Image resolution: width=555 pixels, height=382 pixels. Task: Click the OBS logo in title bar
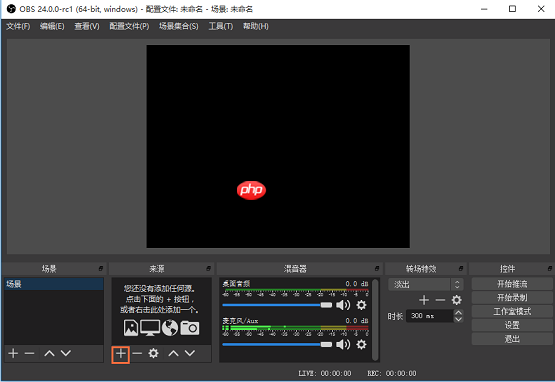tap(11, 9)
